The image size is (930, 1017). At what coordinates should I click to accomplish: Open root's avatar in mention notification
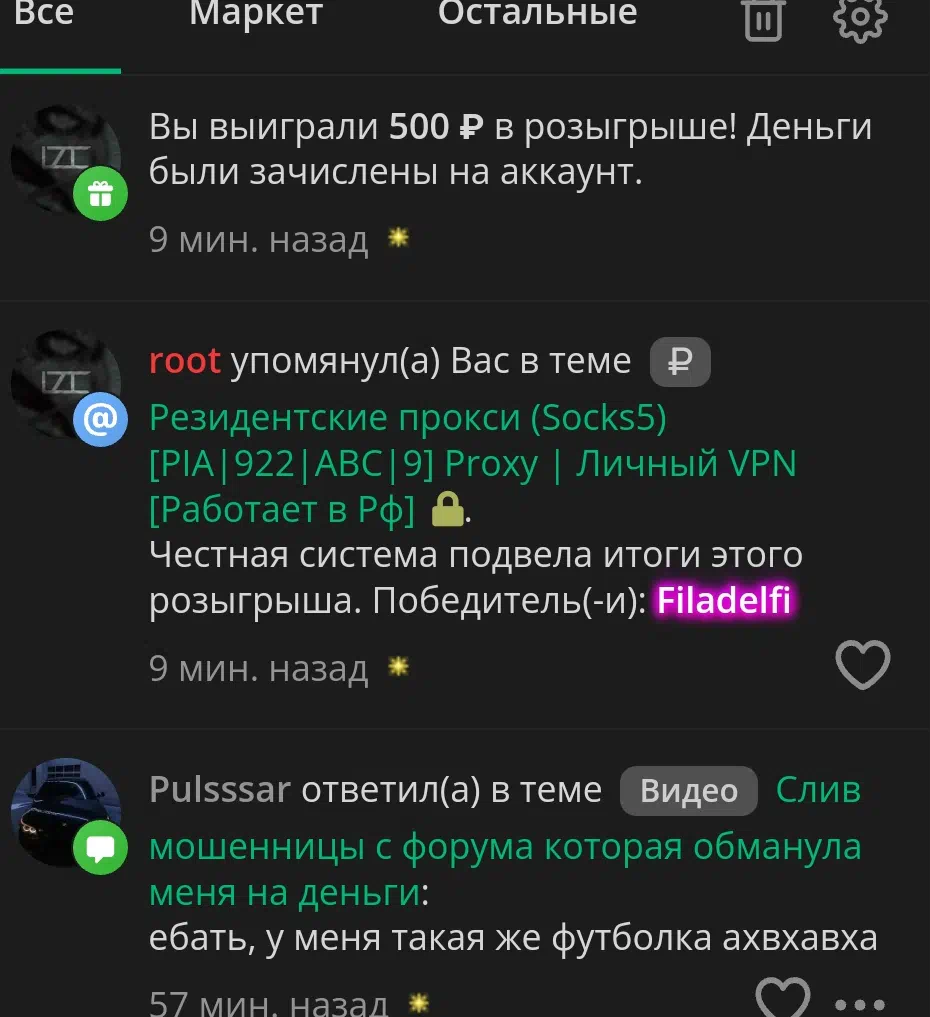coord(66,385)
